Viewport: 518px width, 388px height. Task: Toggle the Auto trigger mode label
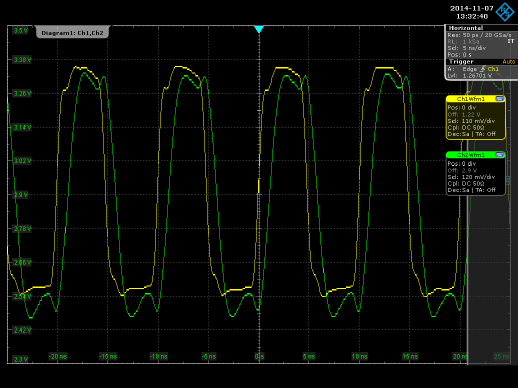509,62
